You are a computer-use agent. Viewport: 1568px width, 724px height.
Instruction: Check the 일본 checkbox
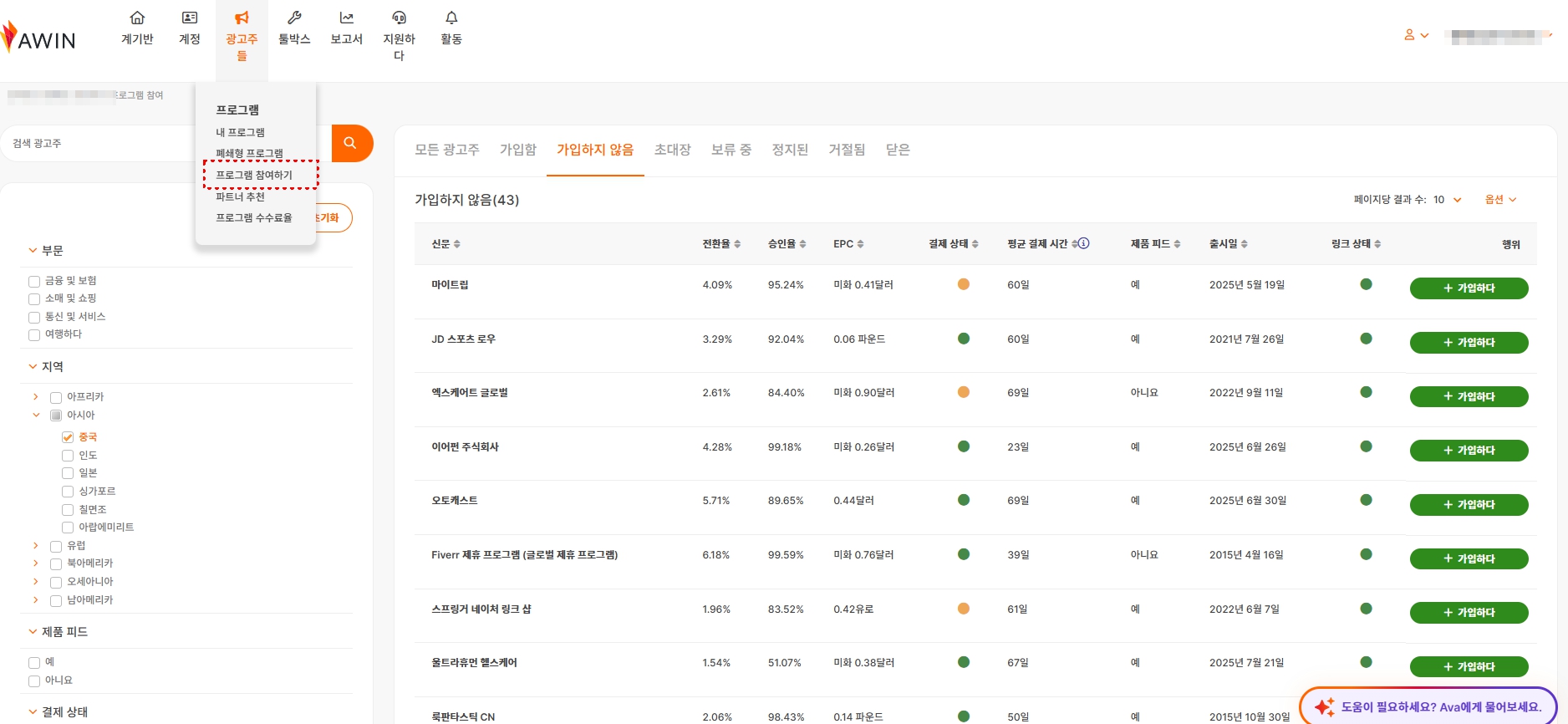pyautogui.click(x=68, y=473)
